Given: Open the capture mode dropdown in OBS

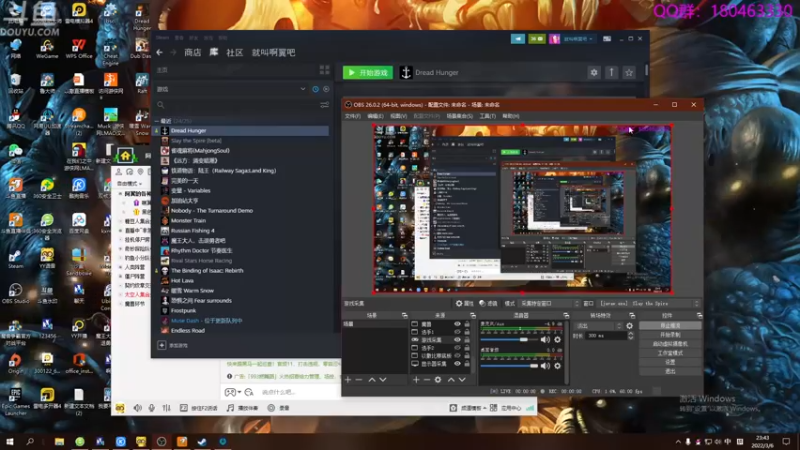Looking at the screenshot, I should pos(549,304).
